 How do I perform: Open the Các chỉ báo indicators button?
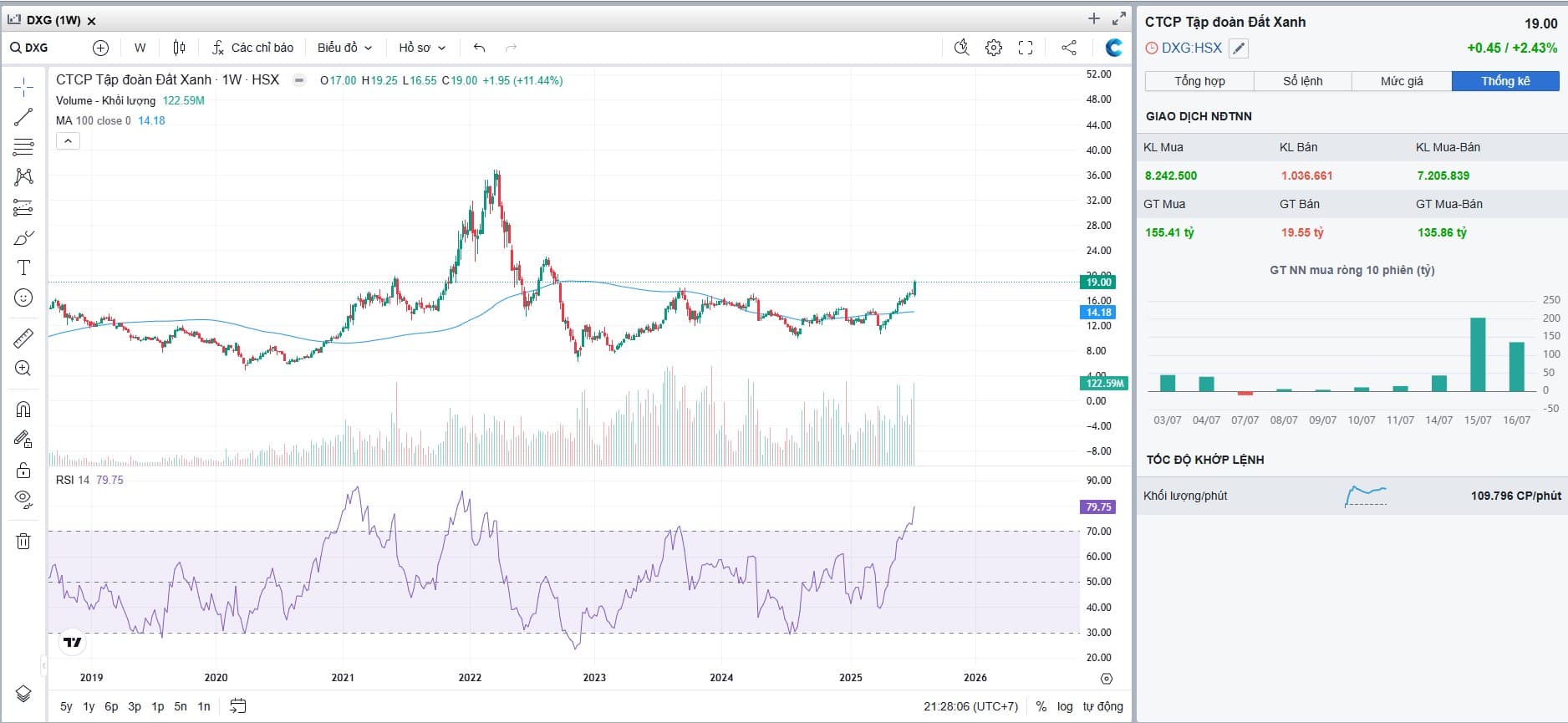click(252, 48)
